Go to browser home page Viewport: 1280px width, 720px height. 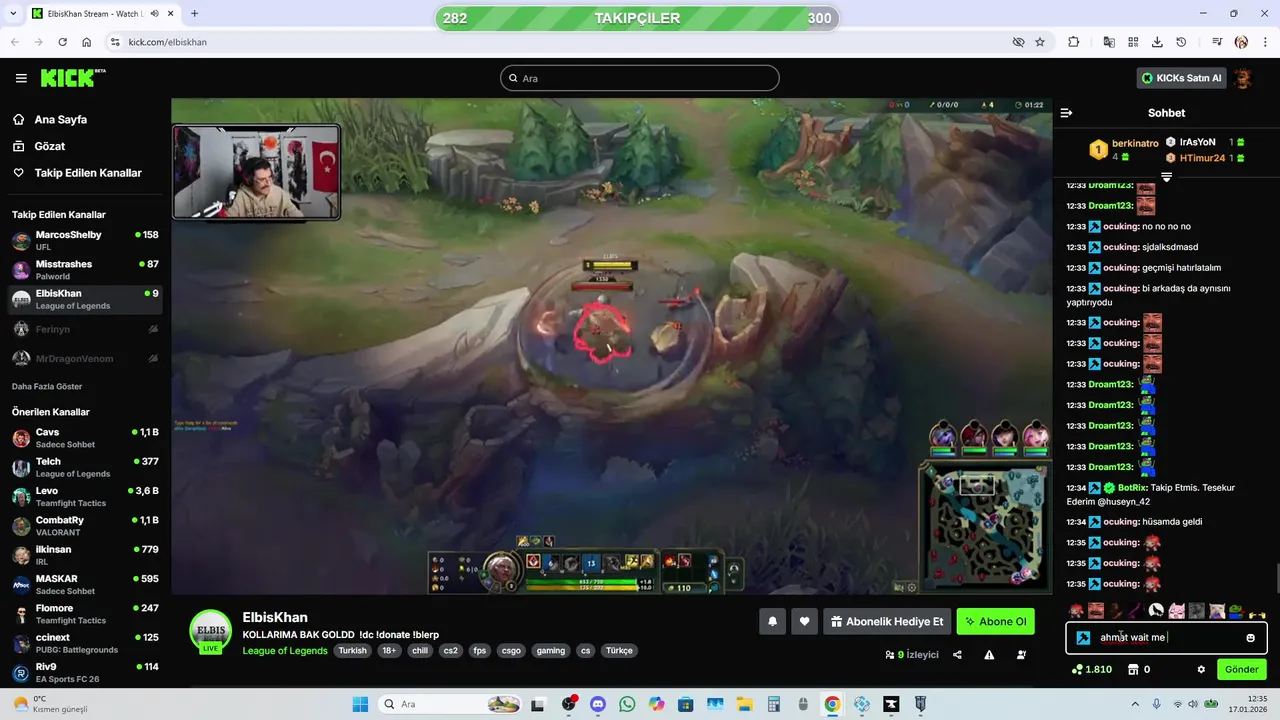point(87,42)
